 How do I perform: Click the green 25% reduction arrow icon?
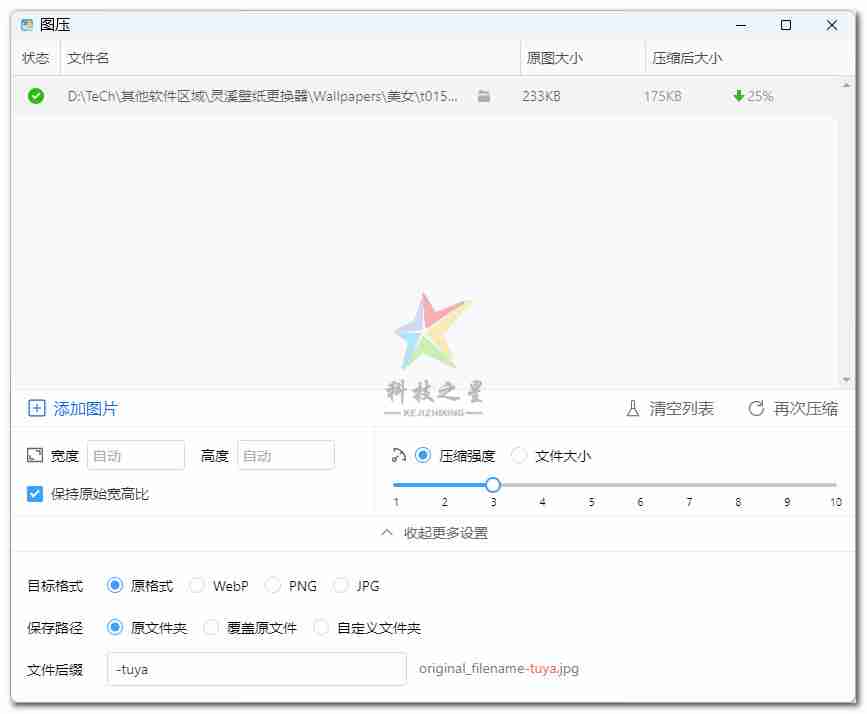(738, 96)
